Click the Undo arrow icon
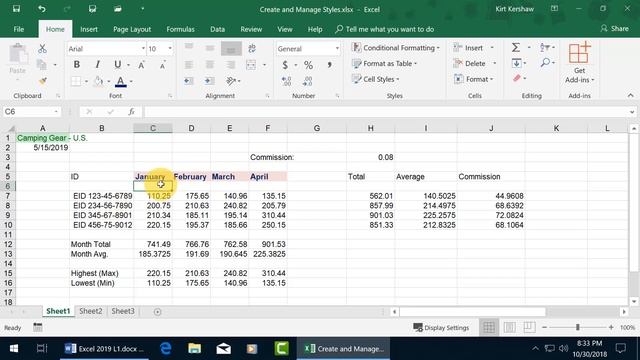 coord(42,9)
